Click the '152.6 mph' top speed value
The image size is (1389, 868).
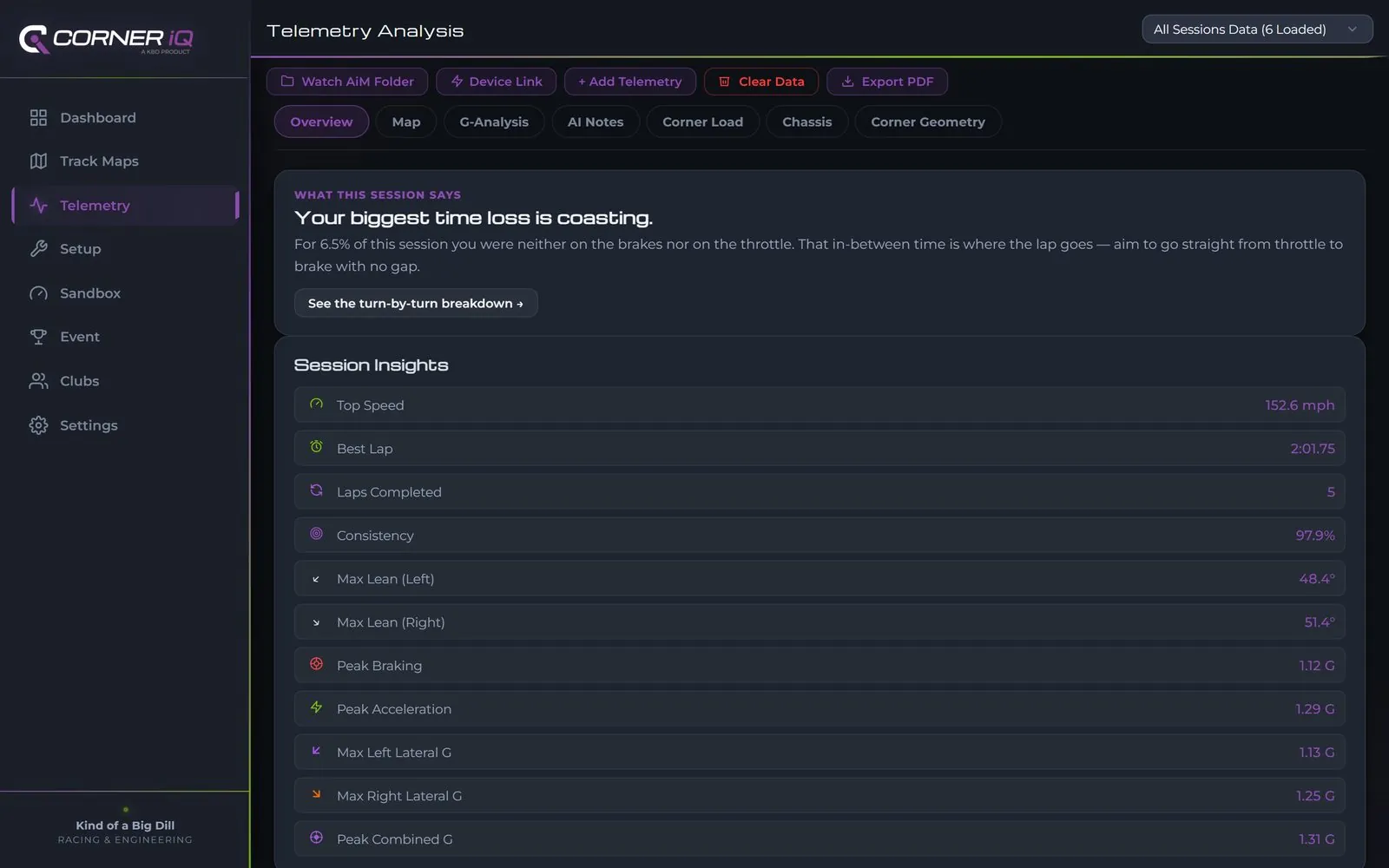(x=1300, y=405)
